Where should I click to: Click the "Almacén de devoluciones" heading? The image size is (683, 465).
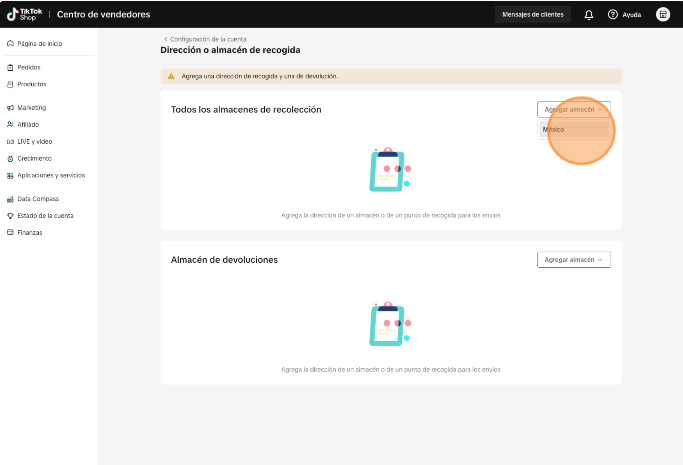(x=224, y=260)
